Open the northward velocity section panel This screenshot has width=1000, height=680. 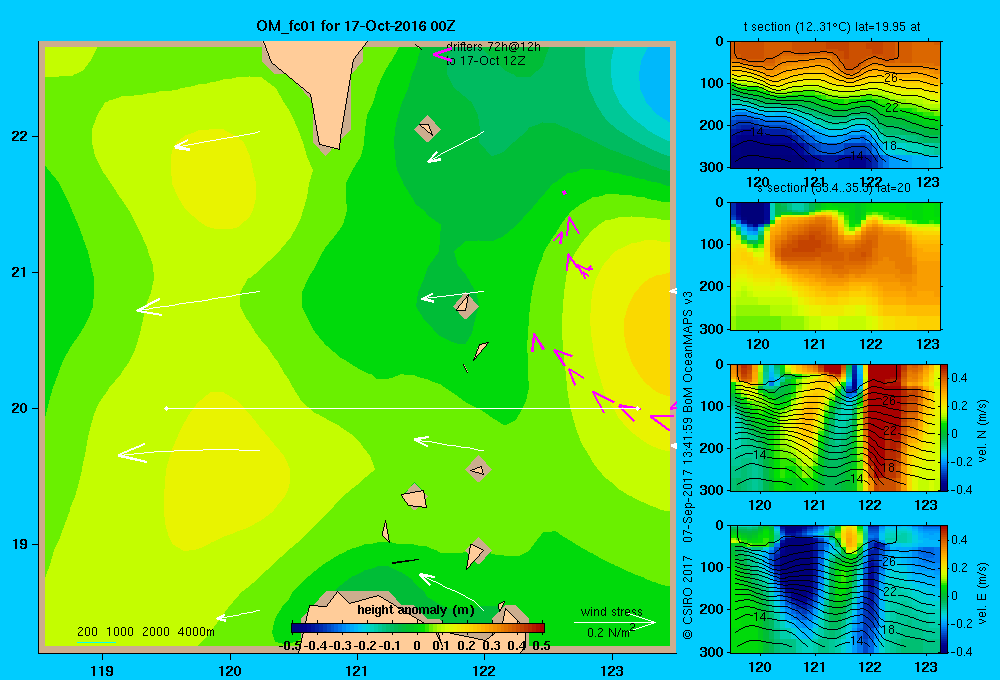tap(835, 427)
